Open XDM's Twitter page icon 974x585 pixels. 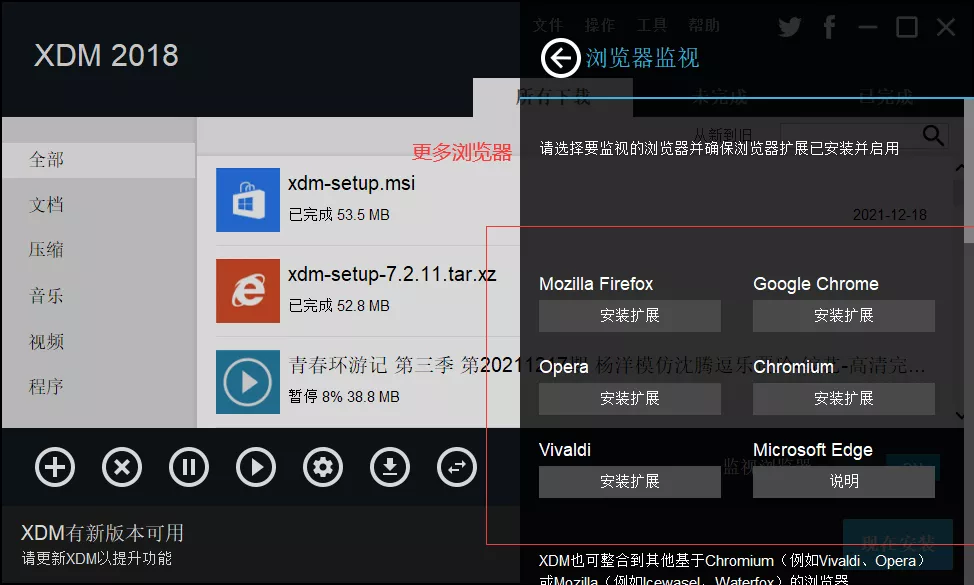(x=789, y=27)
